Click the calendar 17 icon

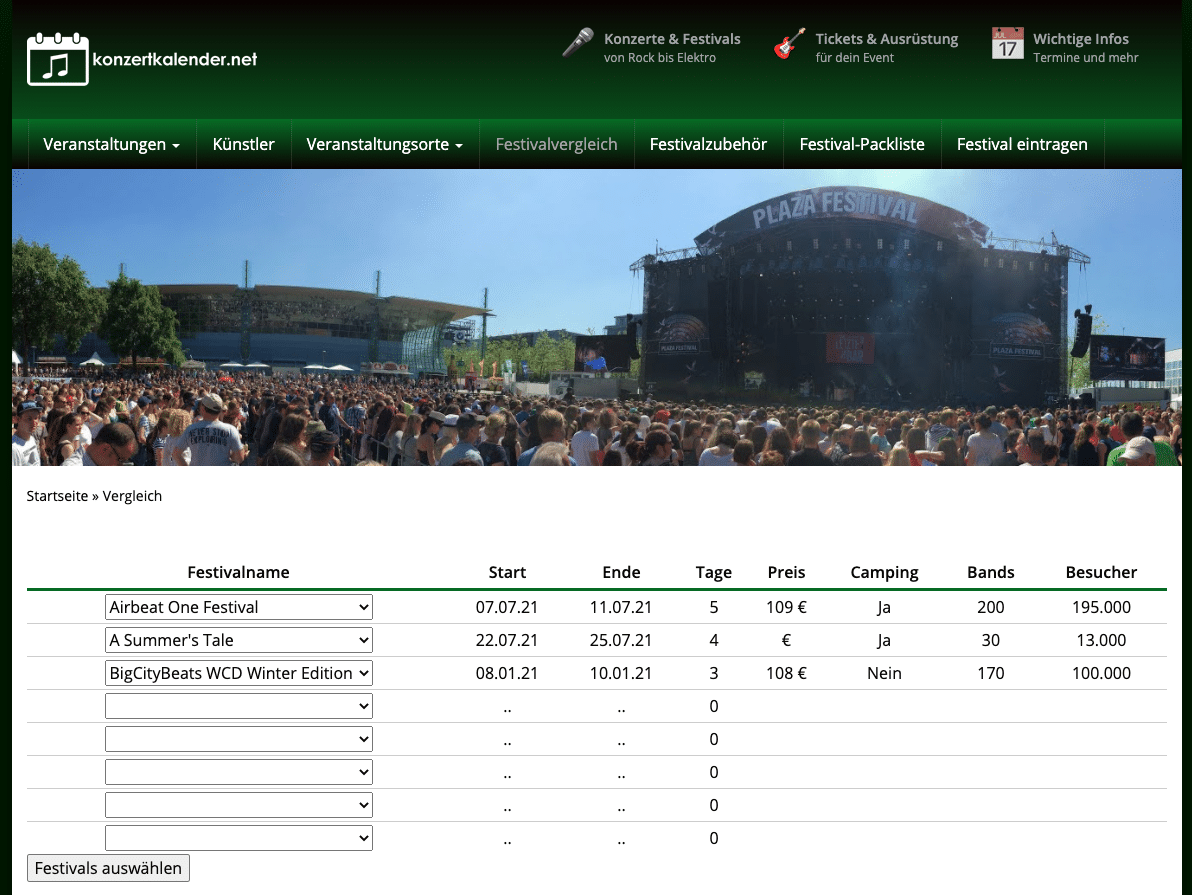[1007, 43]
